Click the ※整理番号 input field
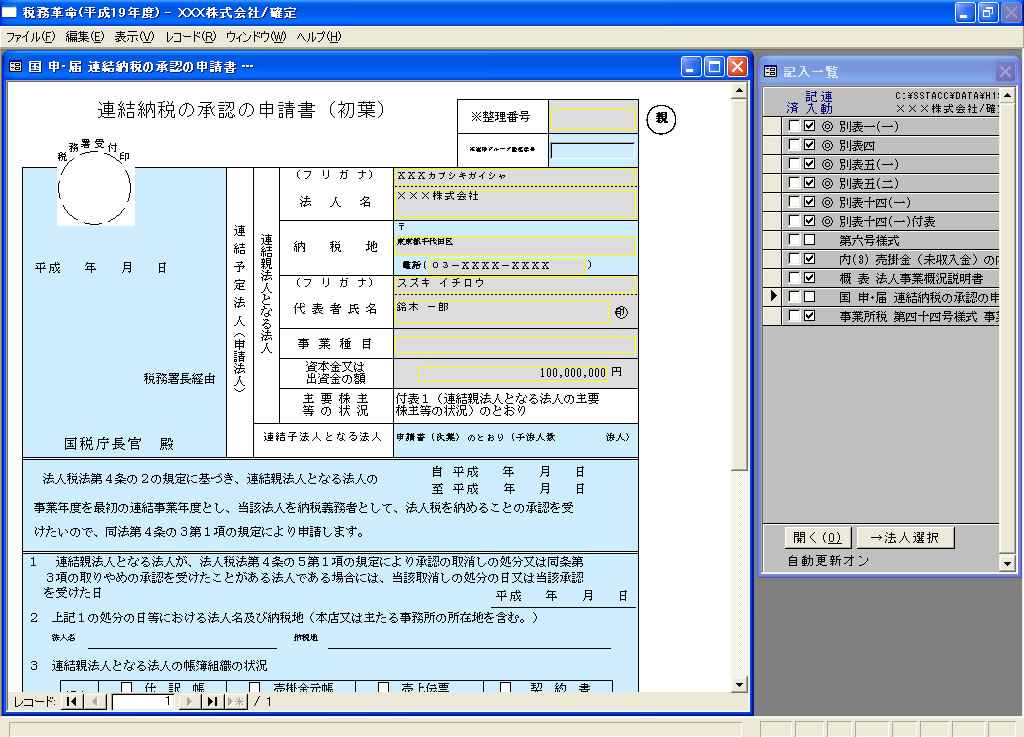 pos(592,118)
